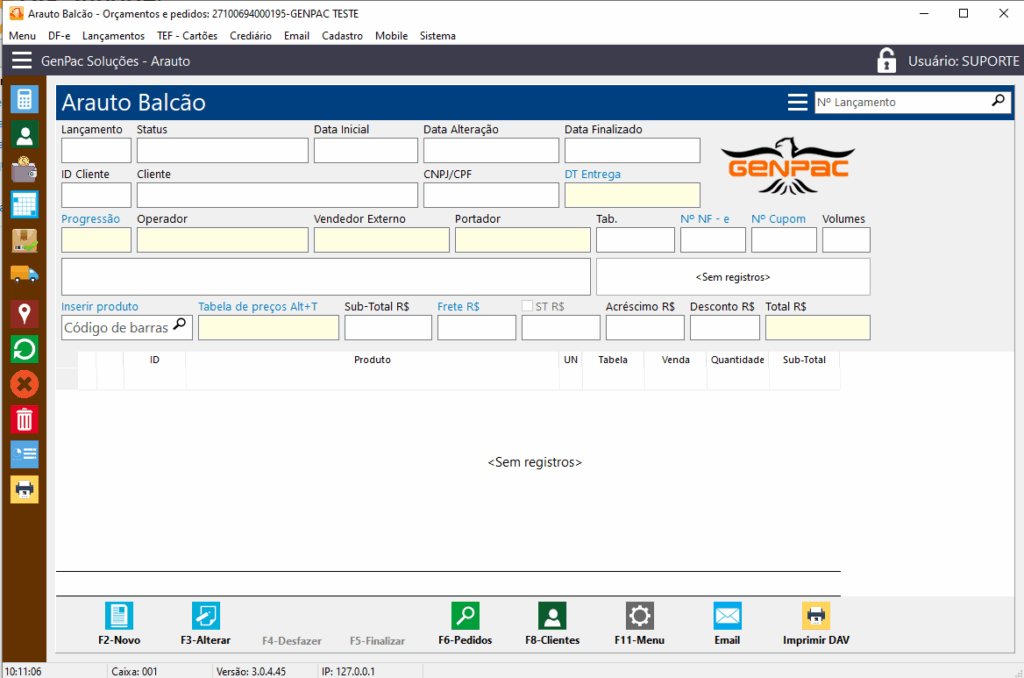Expand the hamburger menu next to GenPac Soluções
The width and height of the screenshot is (1024, 678).
click(22, 61)
